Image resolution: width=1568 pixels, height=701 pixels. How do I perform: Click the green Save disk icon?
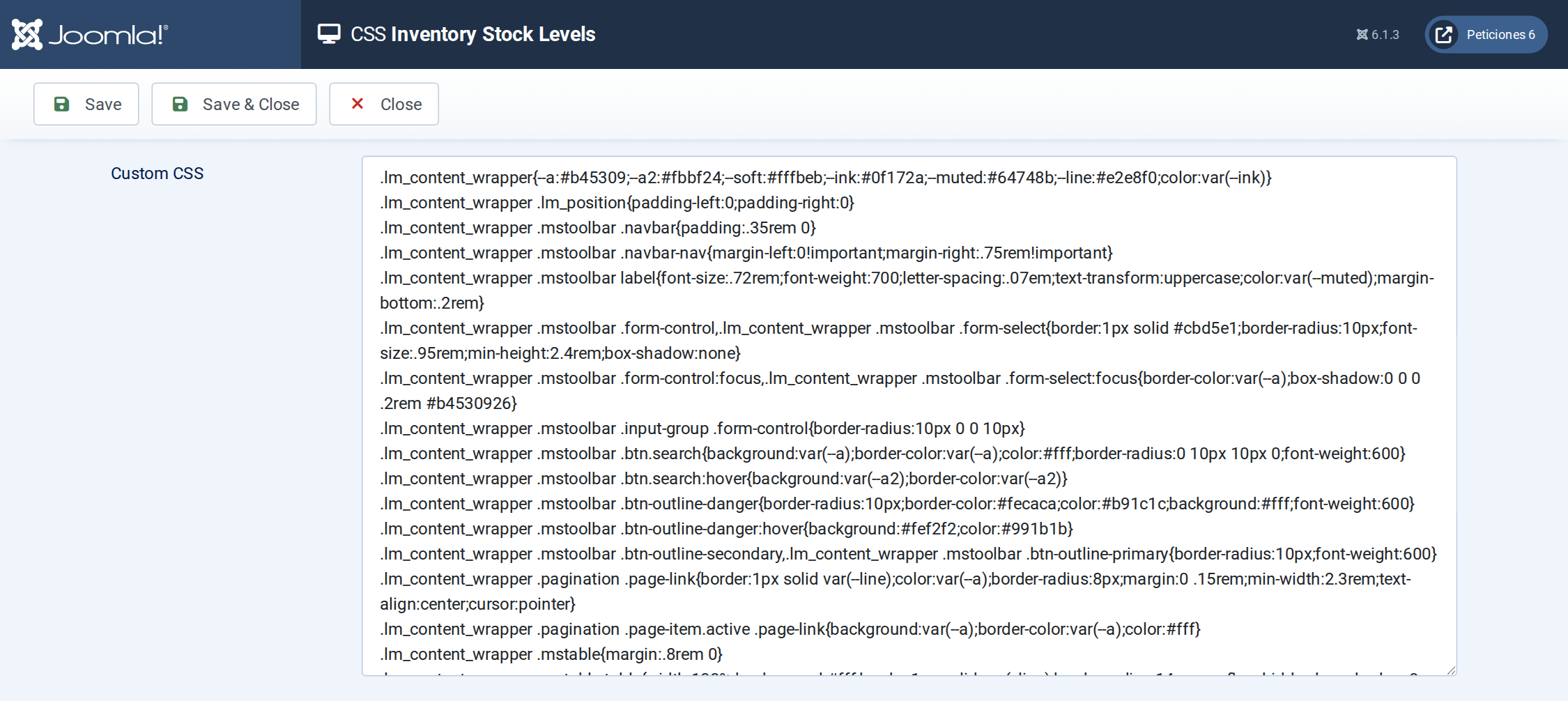tap(61, 104)
